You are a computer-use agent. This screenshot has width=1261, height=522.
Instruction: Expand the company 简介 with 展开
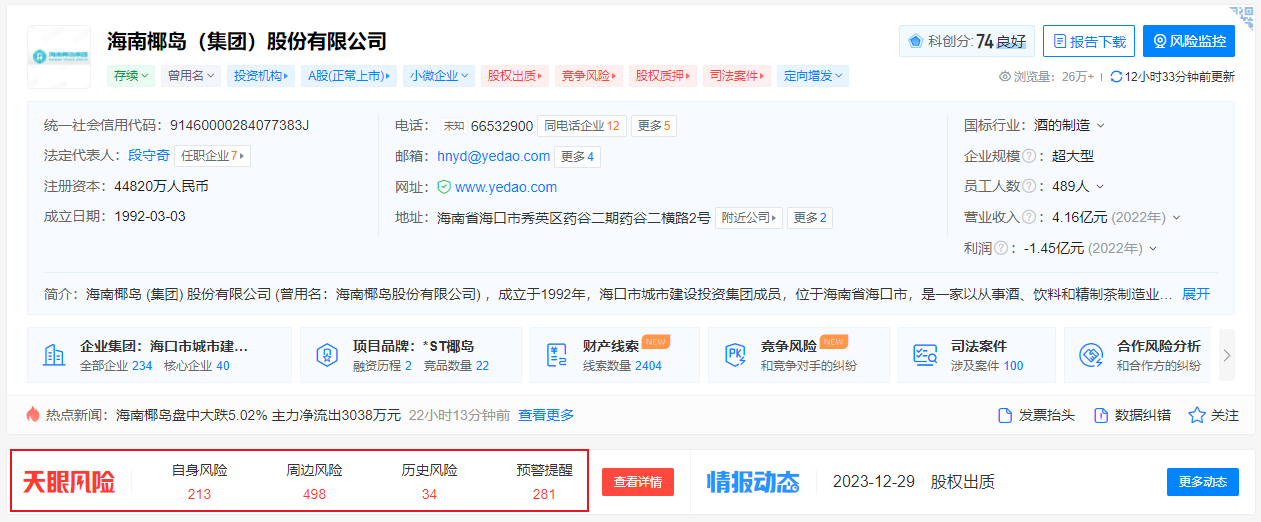click(1196, 294)
